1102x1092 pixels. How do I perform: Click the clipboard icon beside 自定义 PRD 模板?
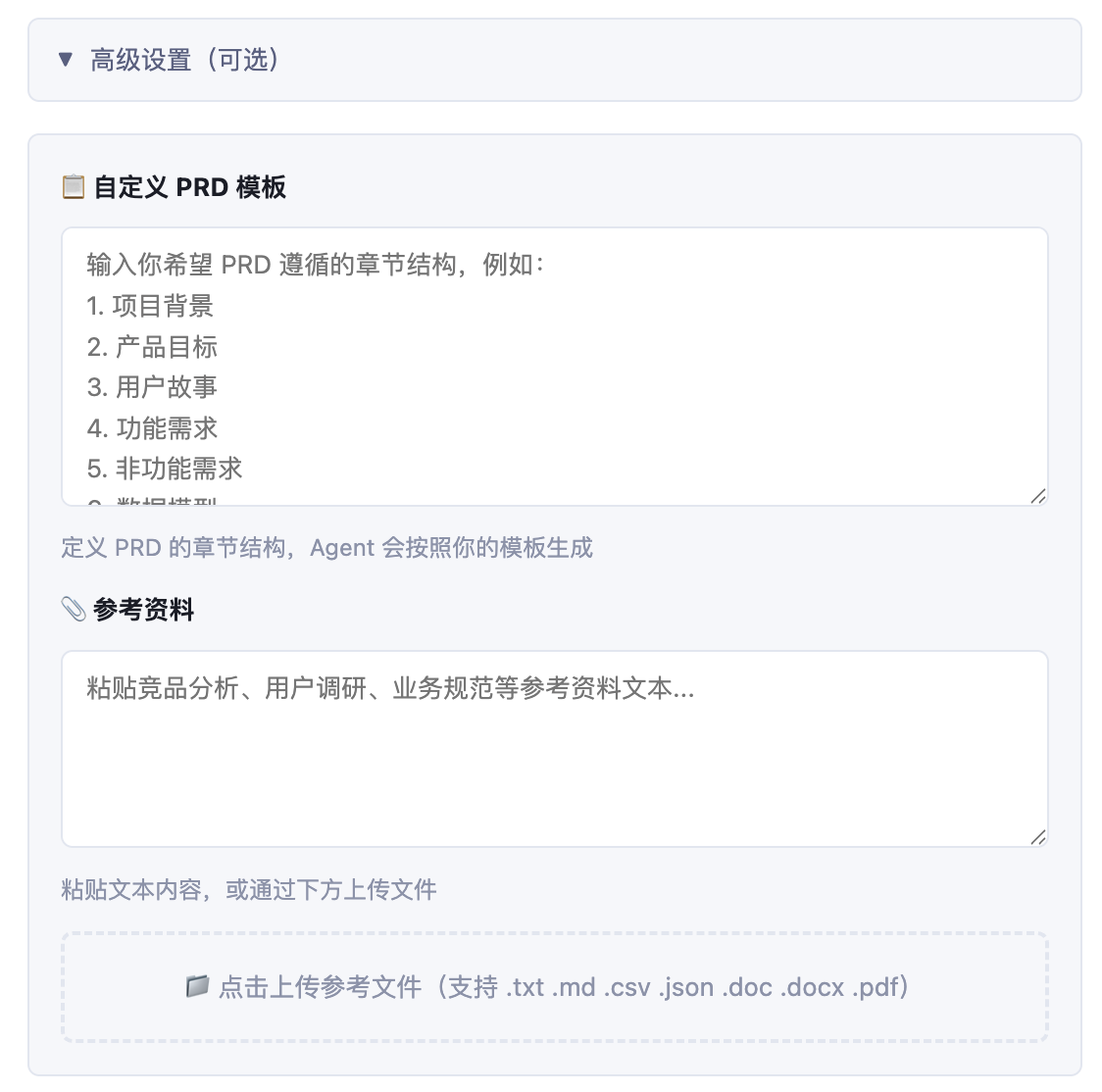click(x=74, y=187)
